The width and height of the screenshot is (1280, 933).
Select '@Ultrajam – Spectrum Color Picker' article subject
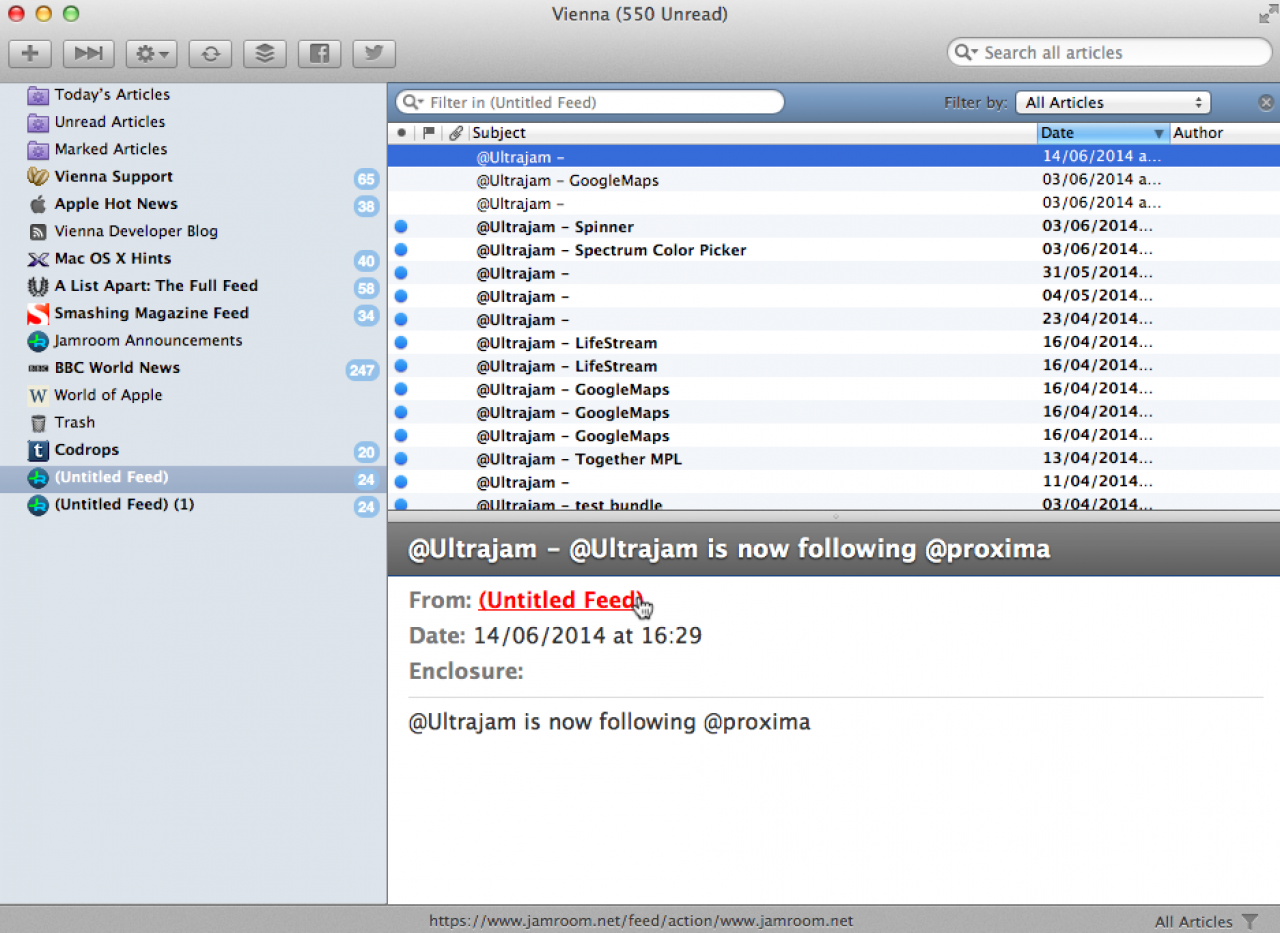(611, 250)
